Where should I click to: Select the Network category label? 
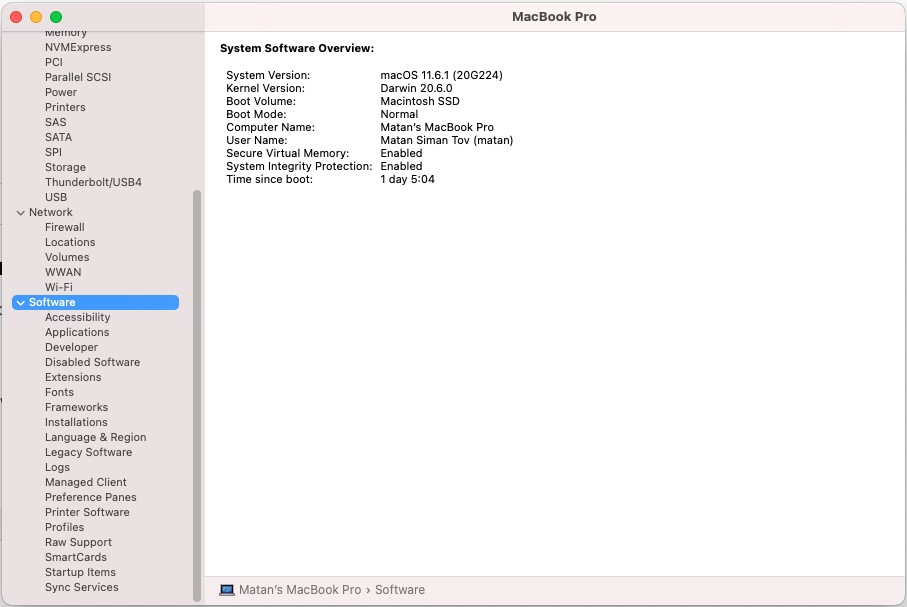point(51,213)
